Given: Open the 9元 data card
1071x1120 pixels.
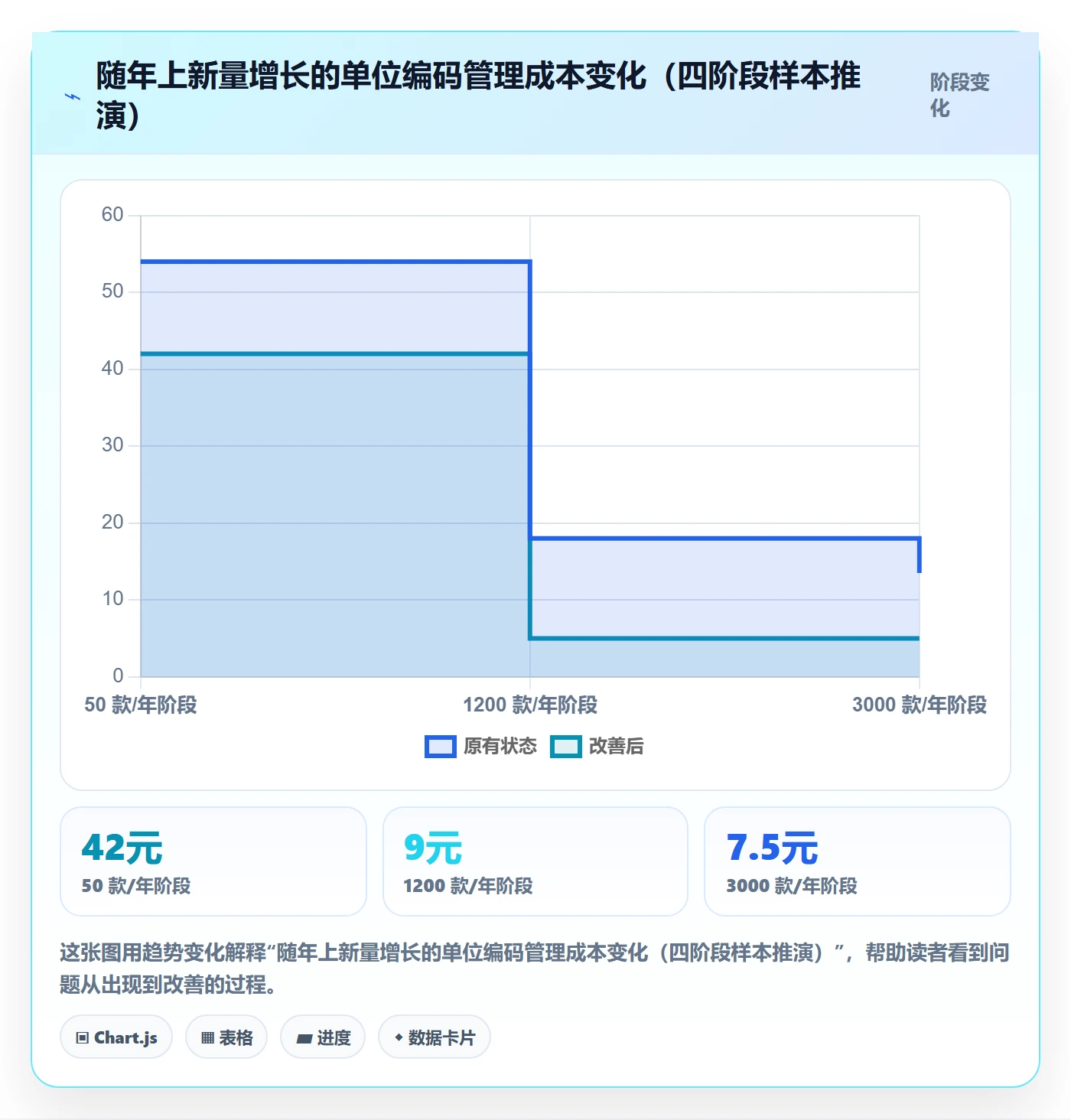Looking at the screenshot, I should [535, 861].
